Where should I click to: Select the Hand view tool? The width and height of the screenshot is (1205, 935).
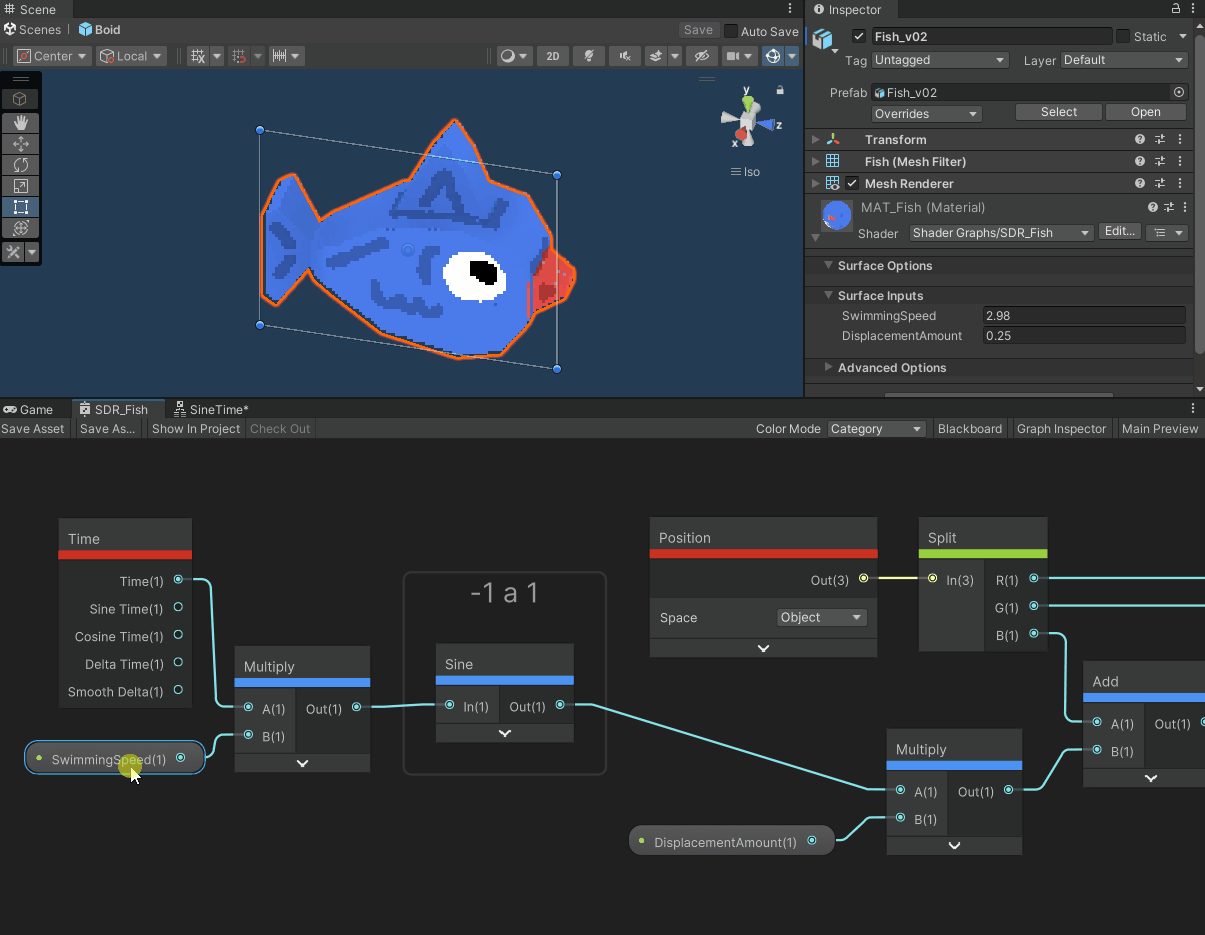tap(20, 123)
